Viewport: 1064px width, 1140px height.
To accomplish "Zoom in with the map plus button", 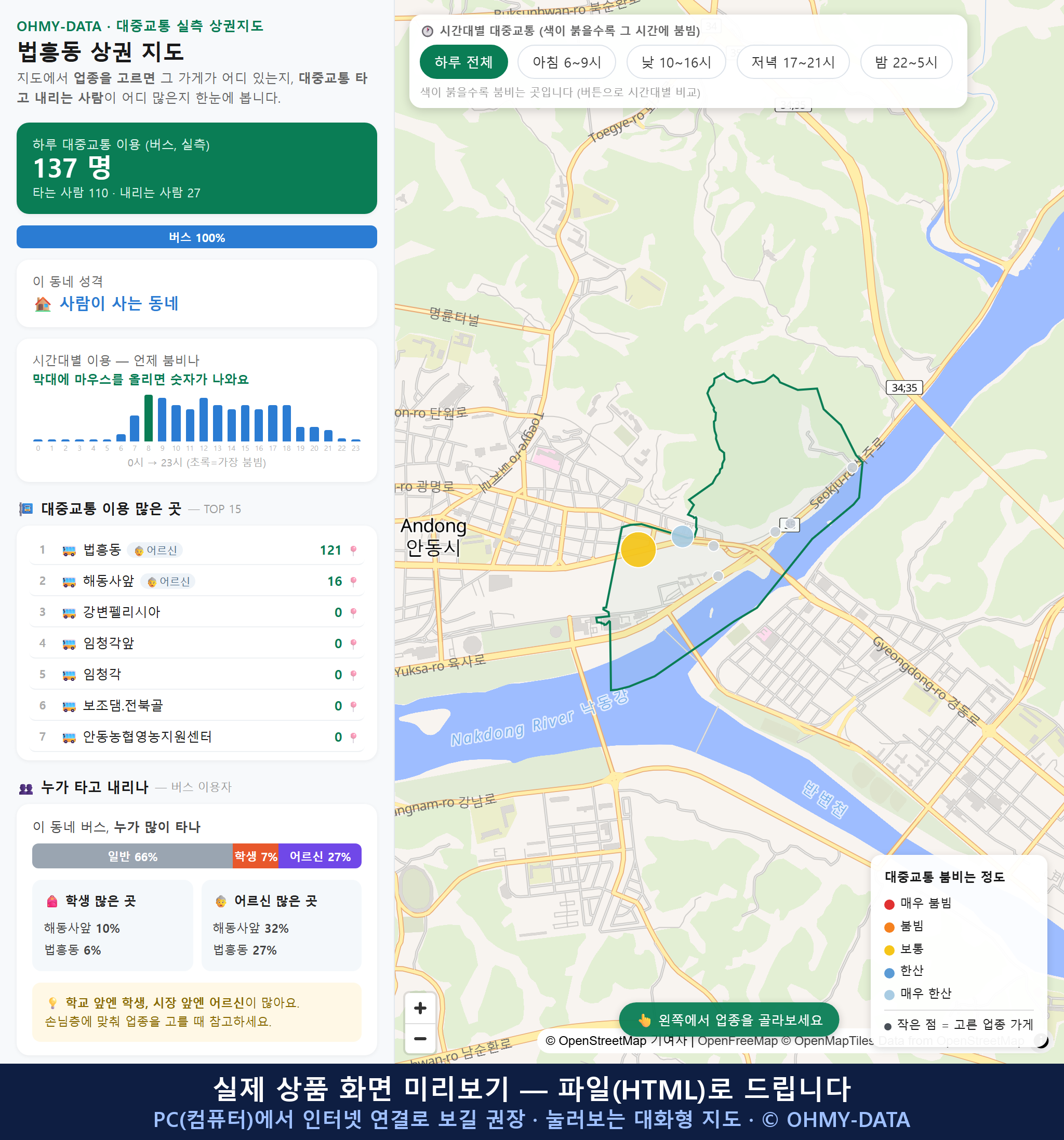I will (420, 1008).
